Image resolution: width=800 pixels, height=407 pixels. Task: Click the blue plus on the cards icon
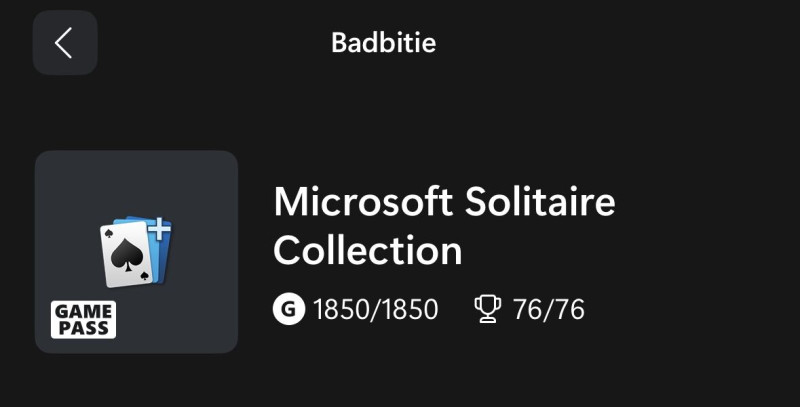click(160, 229)
